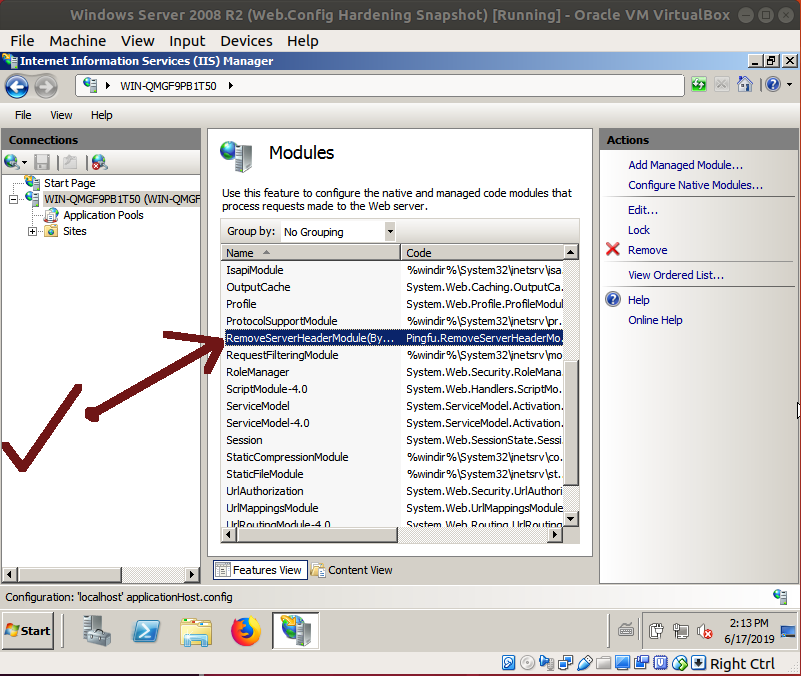Click the network tray icon
Viewport: 801px width, 676px height.
click(680, 632)
